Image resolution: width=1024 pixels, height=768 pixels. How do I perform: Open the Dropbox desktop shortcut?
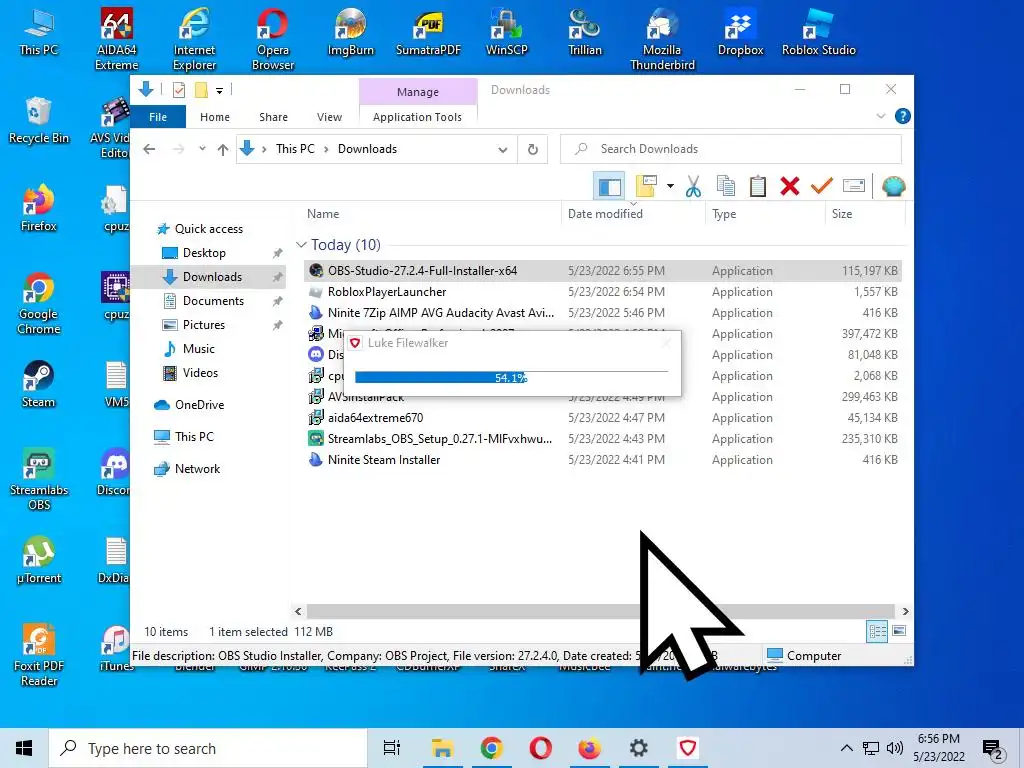740,33
